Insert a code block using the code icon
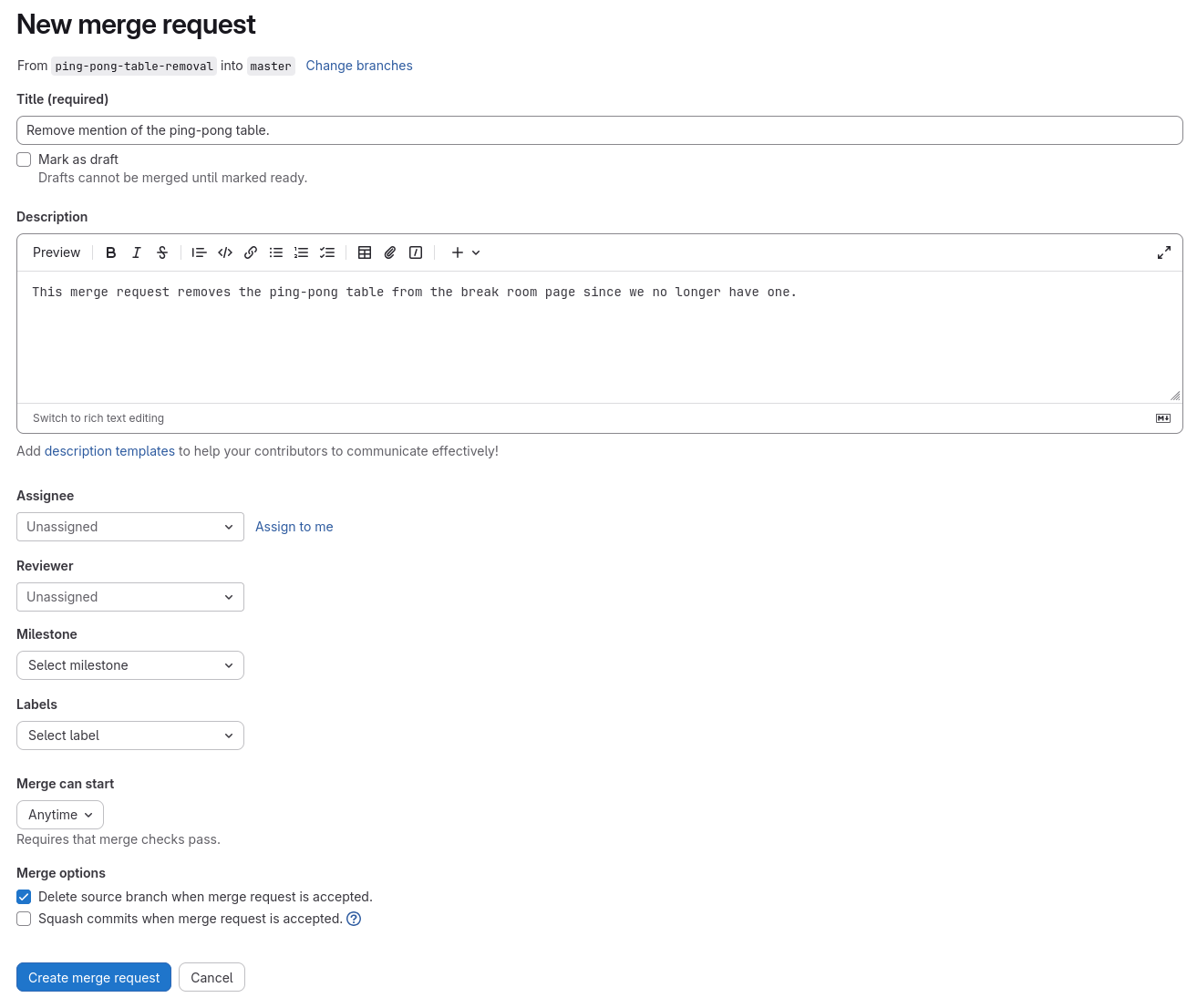This screenshot has width=1197, height=1008. [x=225, y=252]
